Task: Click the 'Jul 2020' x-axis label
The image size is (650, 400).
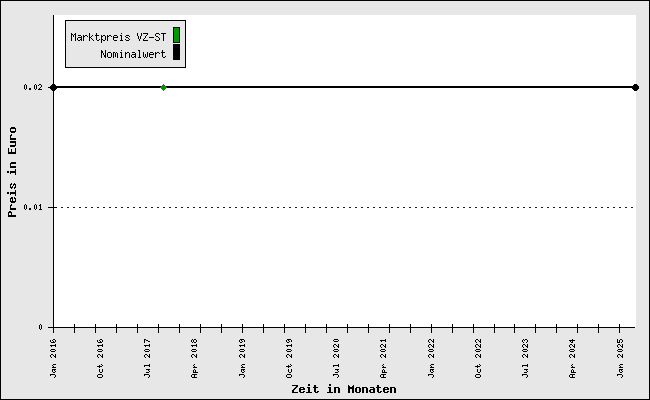Action: pyautogui.click(x=337, y=358)
